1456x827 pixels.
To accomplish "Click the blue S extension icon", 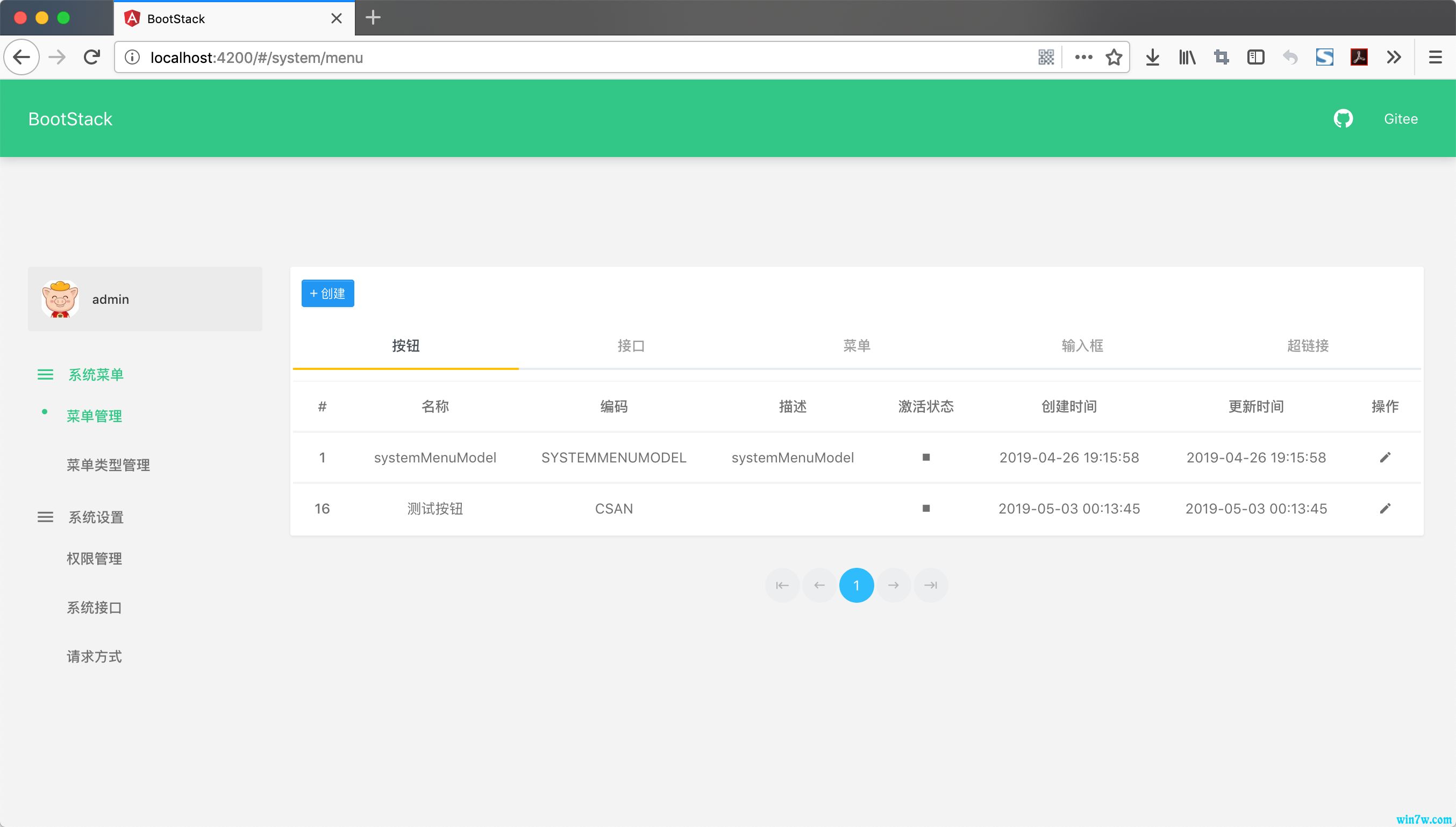I will pyautogui.click(x=1324, y=57).
